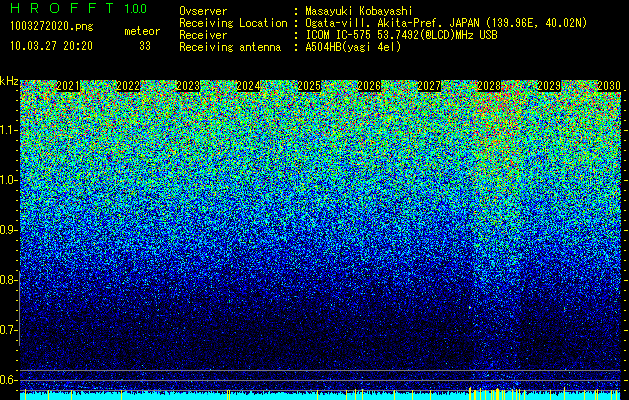Click the 0.7 frequency axis label
629x400 pixels.
click(x=8, y=330)
